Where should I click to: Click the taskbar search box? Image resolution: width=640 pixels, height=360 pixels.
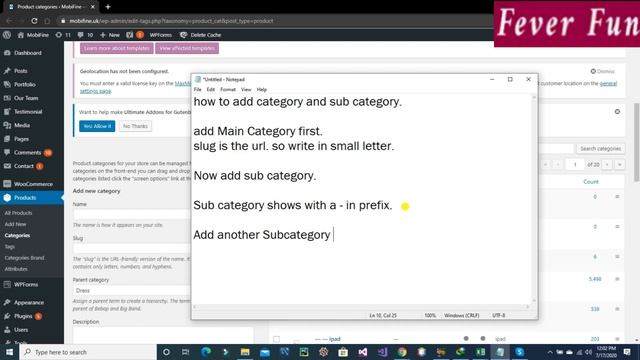coord(88,352)
